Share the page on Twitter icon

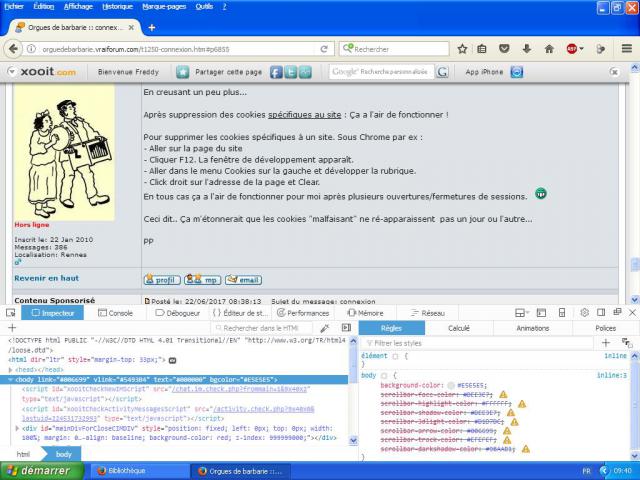click(x=291, y=72)
